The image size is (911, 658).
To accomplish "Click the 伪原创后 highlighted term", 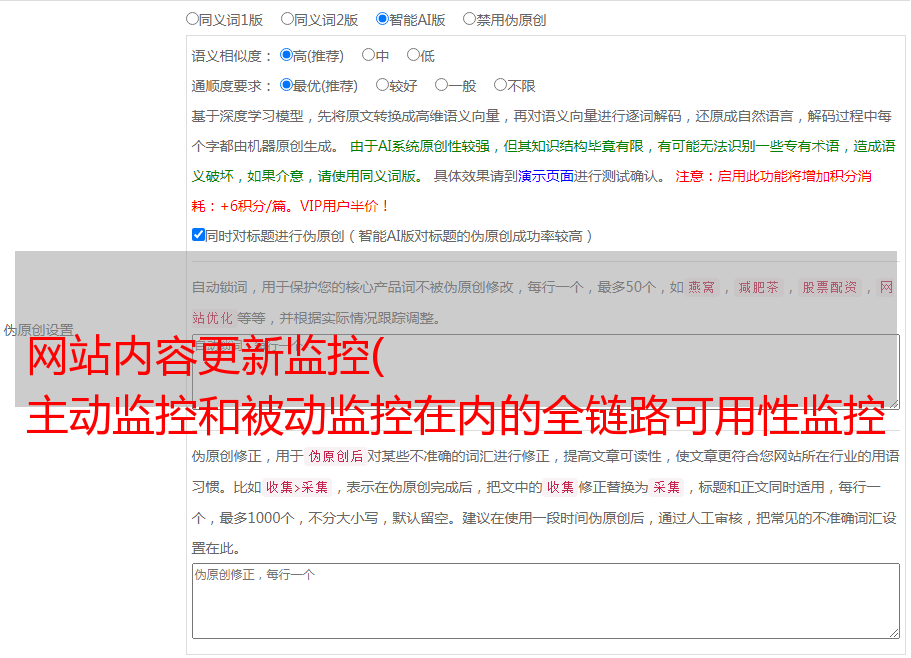I will (x=336, y=457).
